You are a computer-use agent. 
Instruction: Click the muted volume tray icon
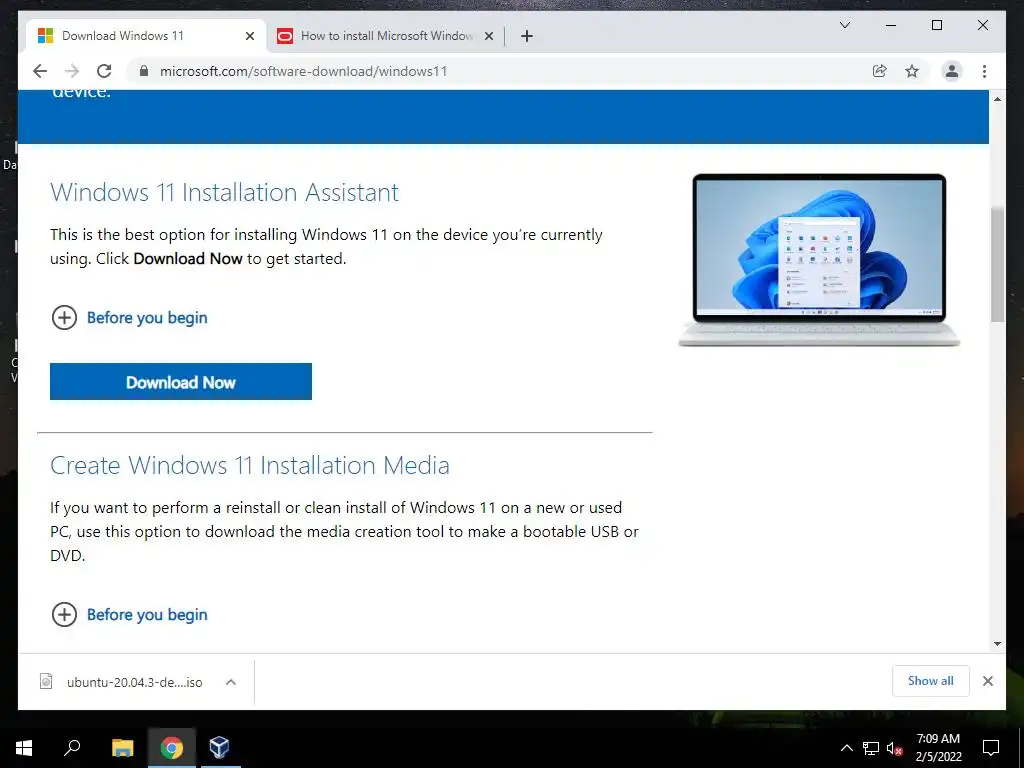895,748
